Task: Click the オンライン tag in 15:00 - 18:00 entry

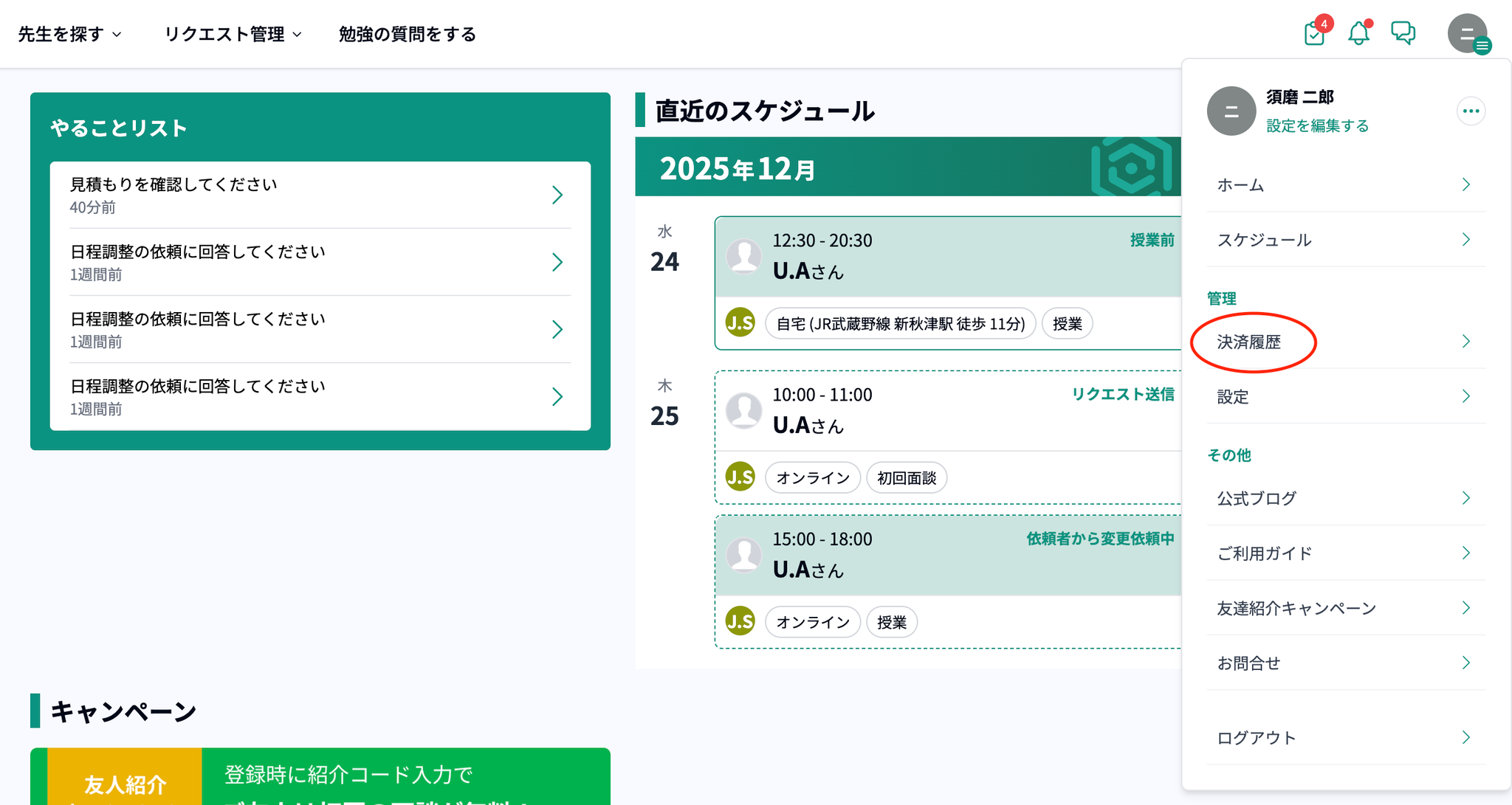Action: click(813, 622)
